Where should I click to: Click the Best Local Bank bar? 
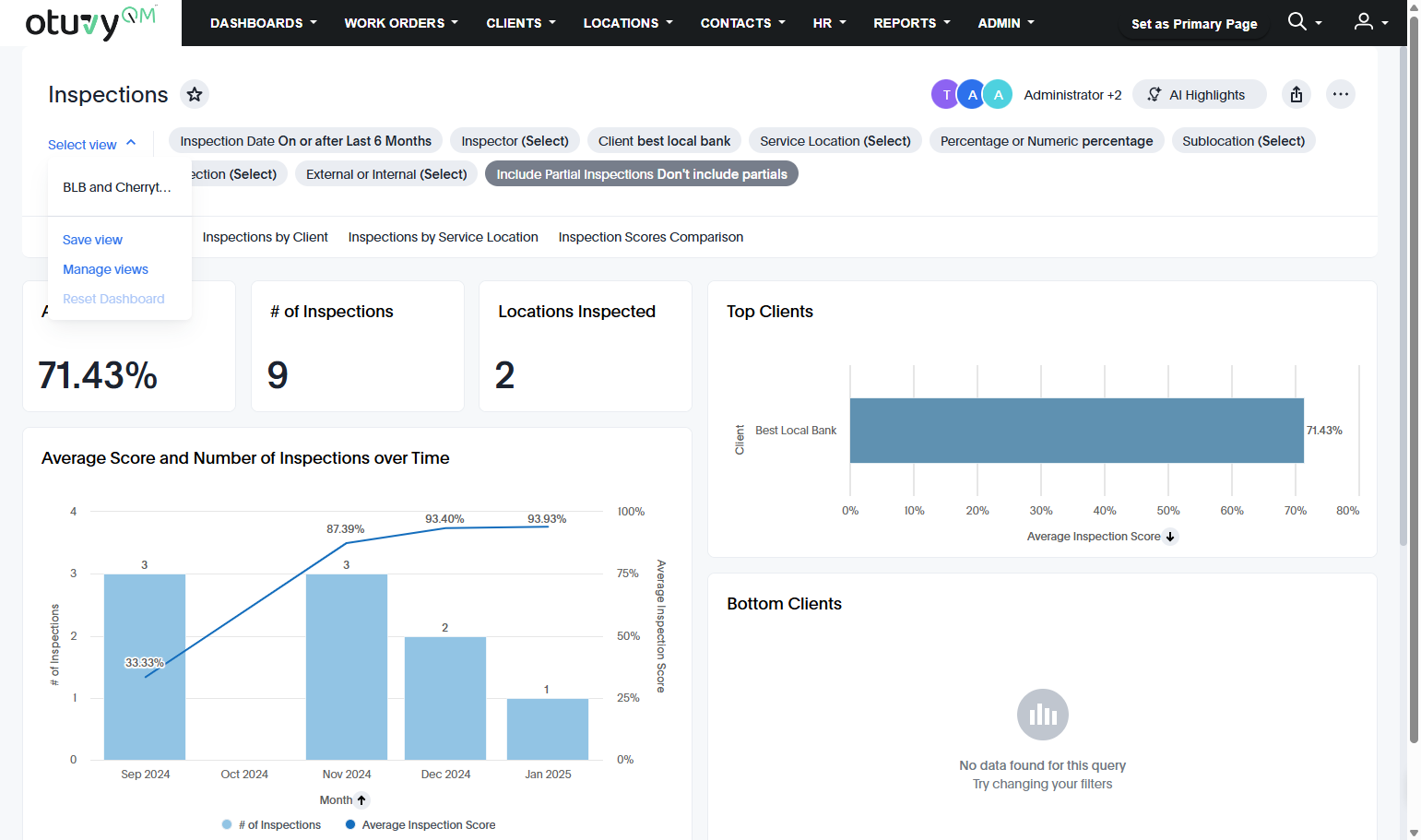pos(1076,431)
